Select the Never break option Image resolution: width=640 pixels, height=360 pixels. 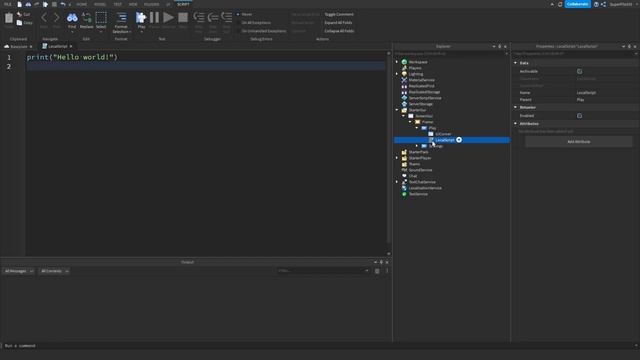(x=244, y=14)
